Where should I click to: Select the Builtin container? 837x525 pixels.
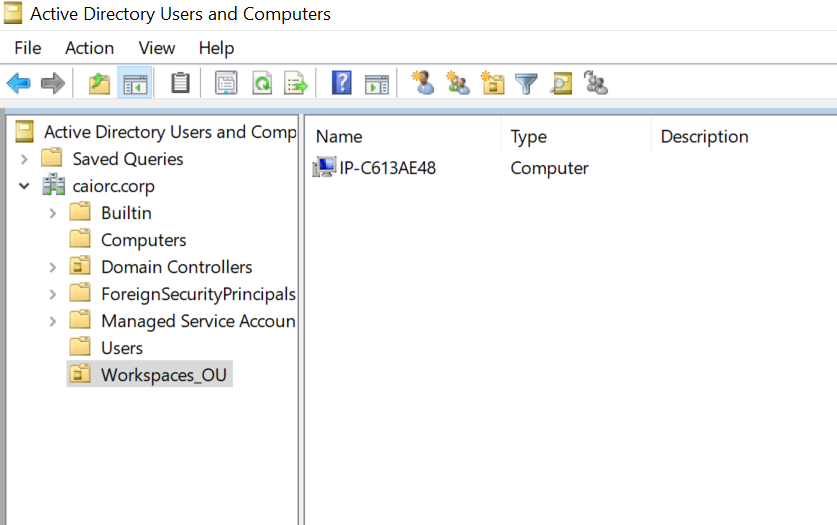click(127, 213)
